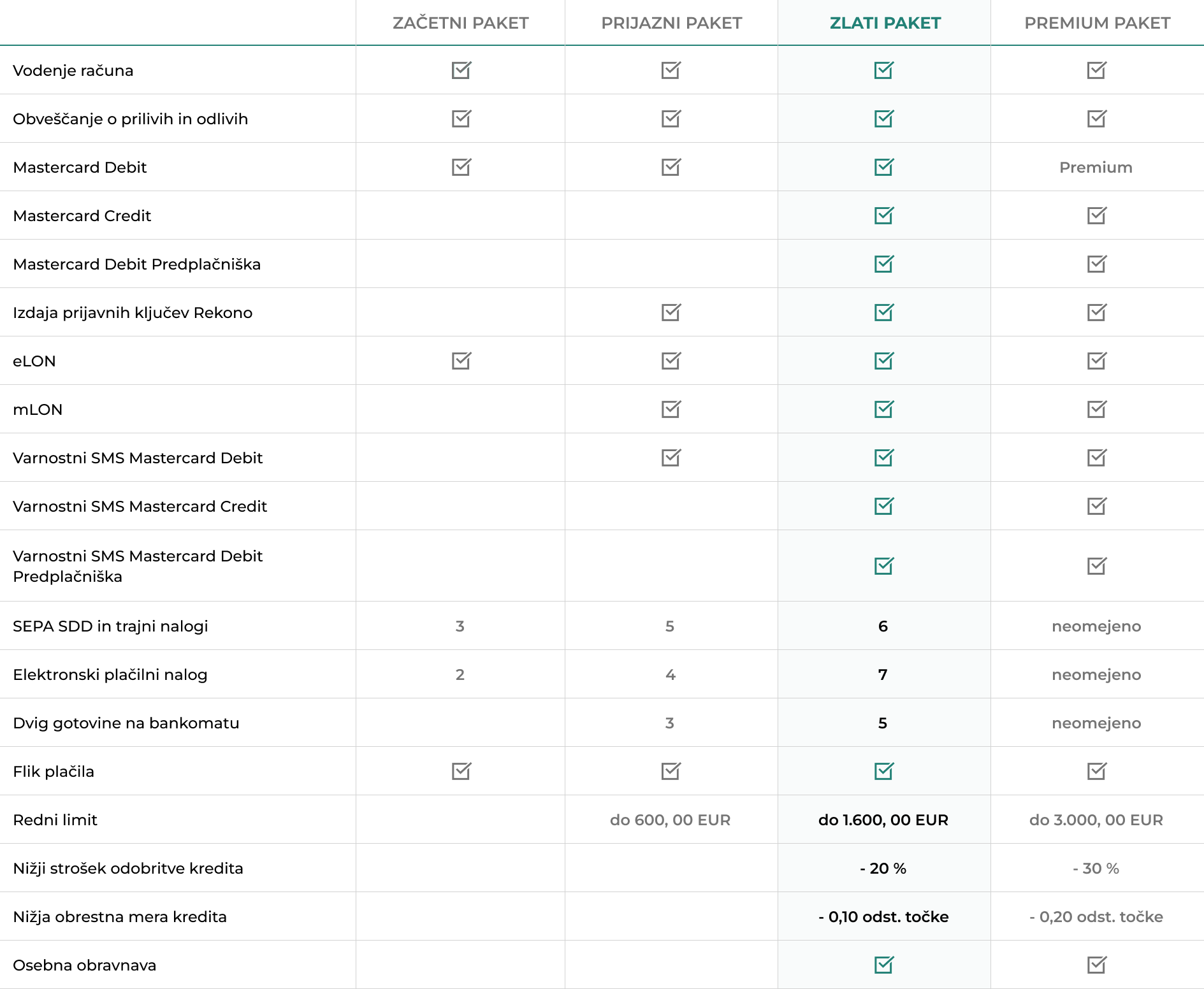Select the Premium paket column header

click(1097, 23)
